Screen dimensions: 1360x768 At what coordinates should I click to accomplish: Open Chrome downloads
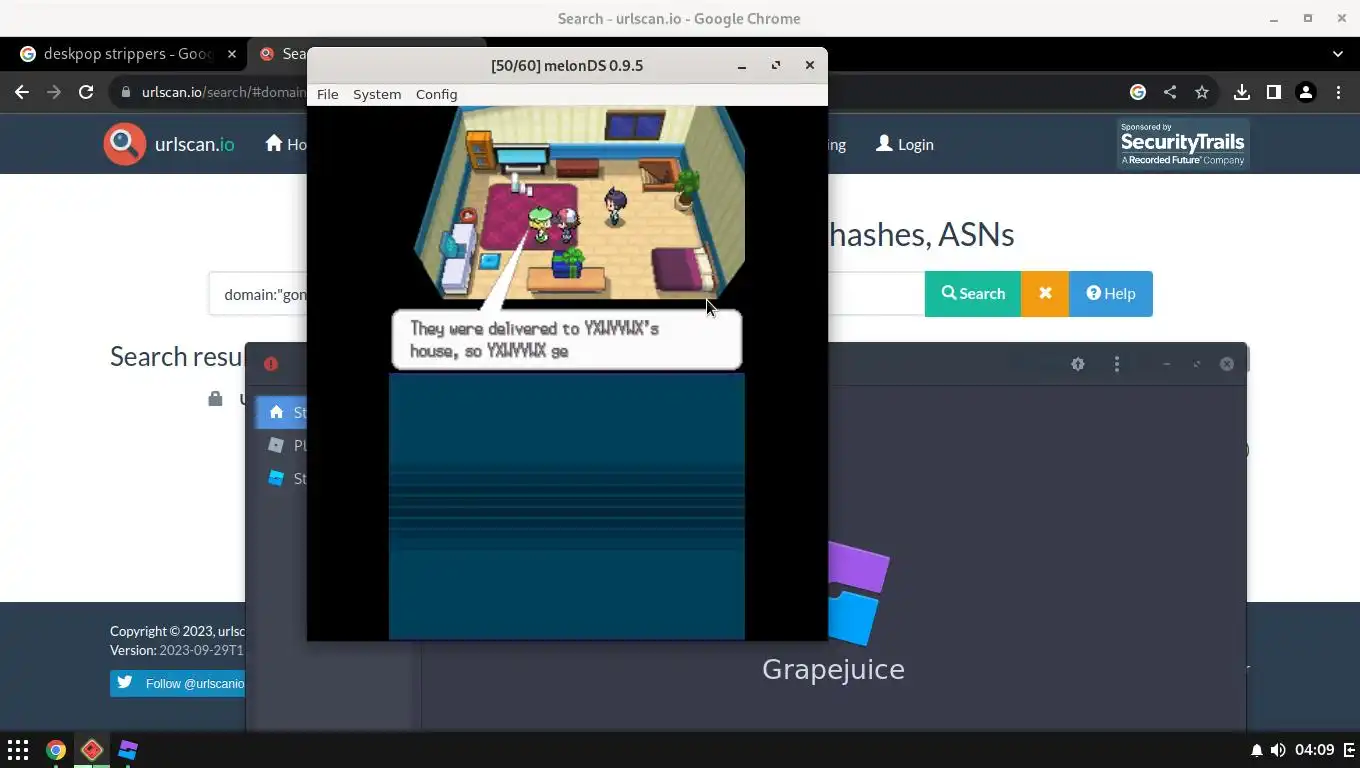coord(1241,92)
